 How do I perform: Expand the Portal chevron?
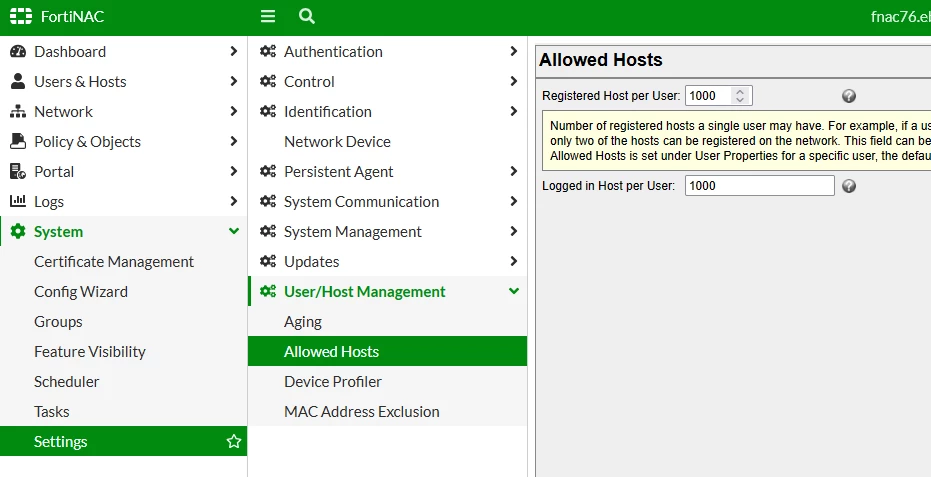233,172
